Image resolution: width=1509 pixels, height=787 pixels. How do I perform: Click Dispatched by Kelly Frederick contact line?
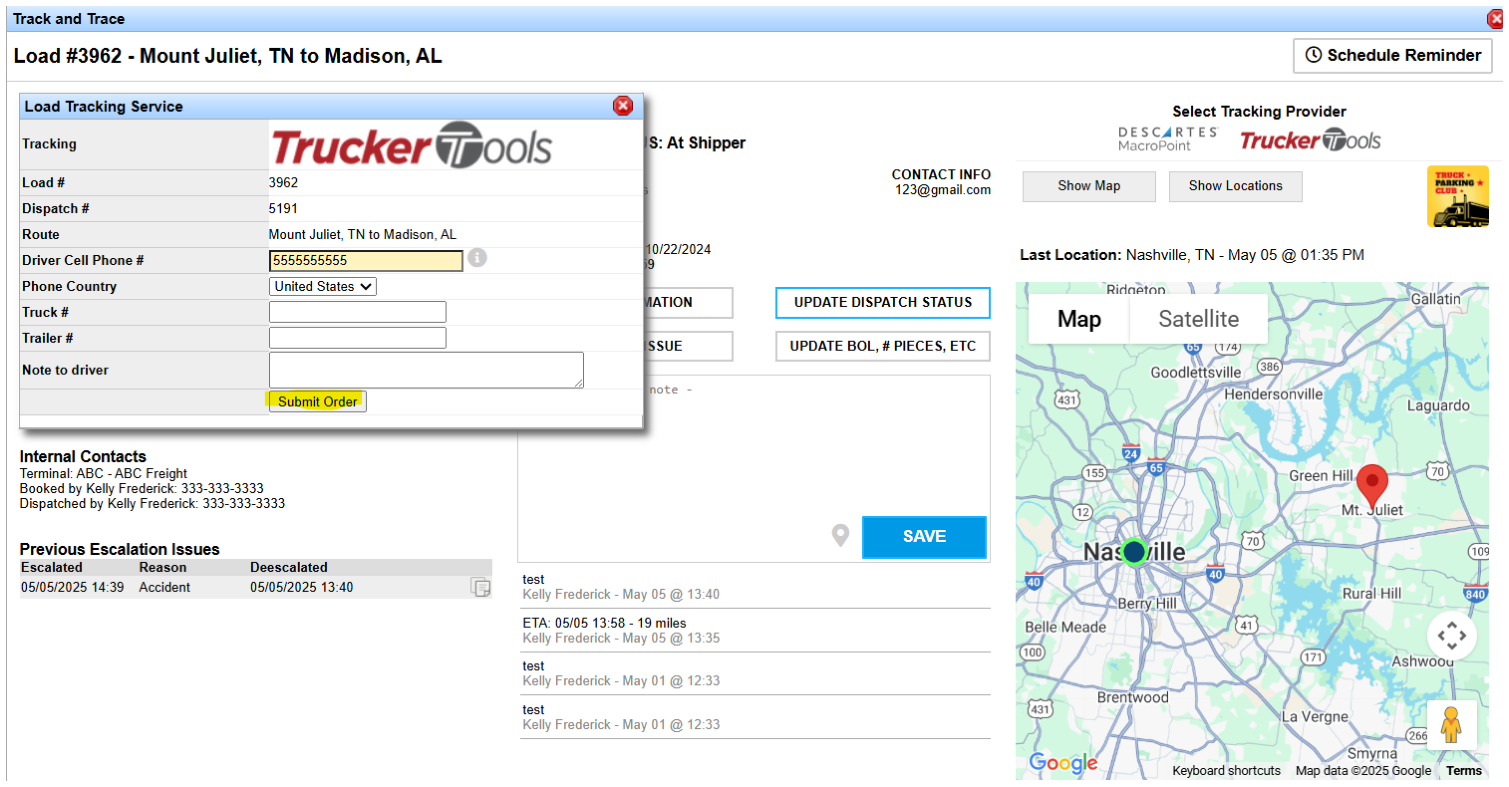pyautogui.click(x=152, y=503)
